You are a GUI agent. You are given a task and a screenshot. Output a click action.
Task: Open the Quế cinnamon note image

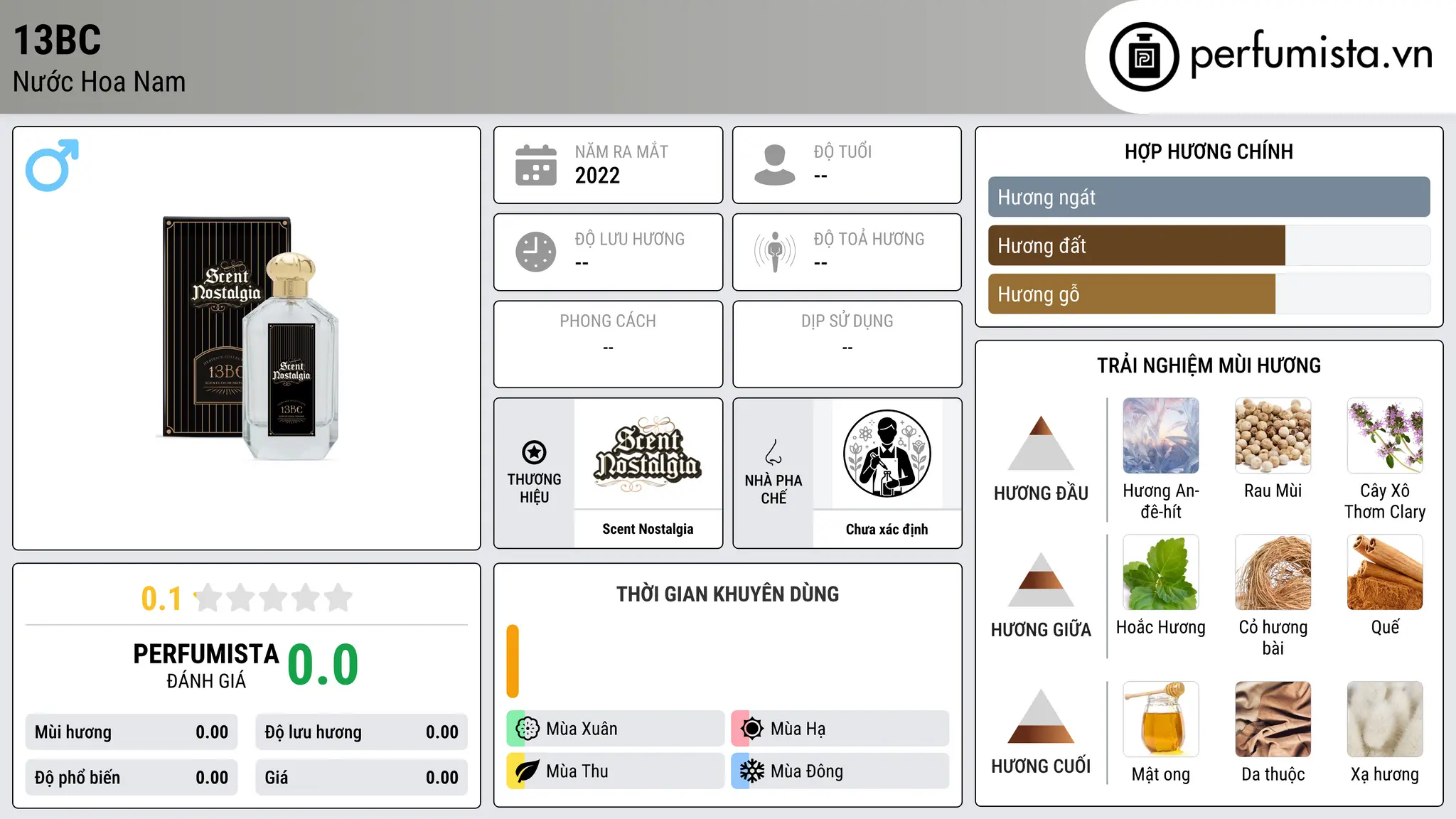(x=1385, y=572)
